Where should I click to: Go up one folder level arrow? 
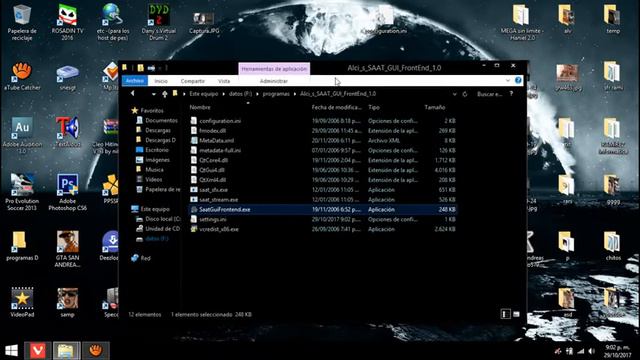tap(164, 94)
